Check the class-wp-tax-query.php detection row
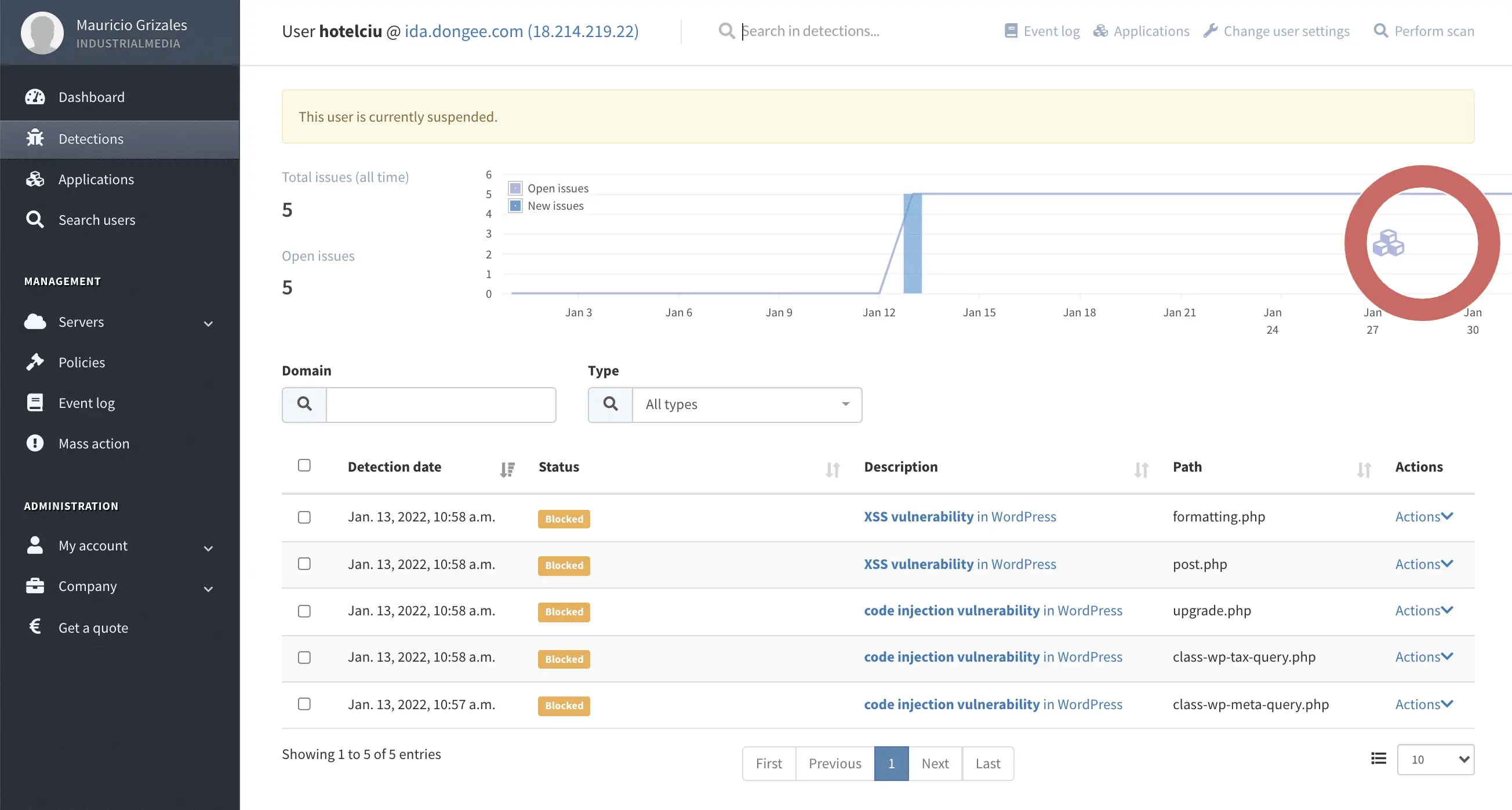 [304, 658]
